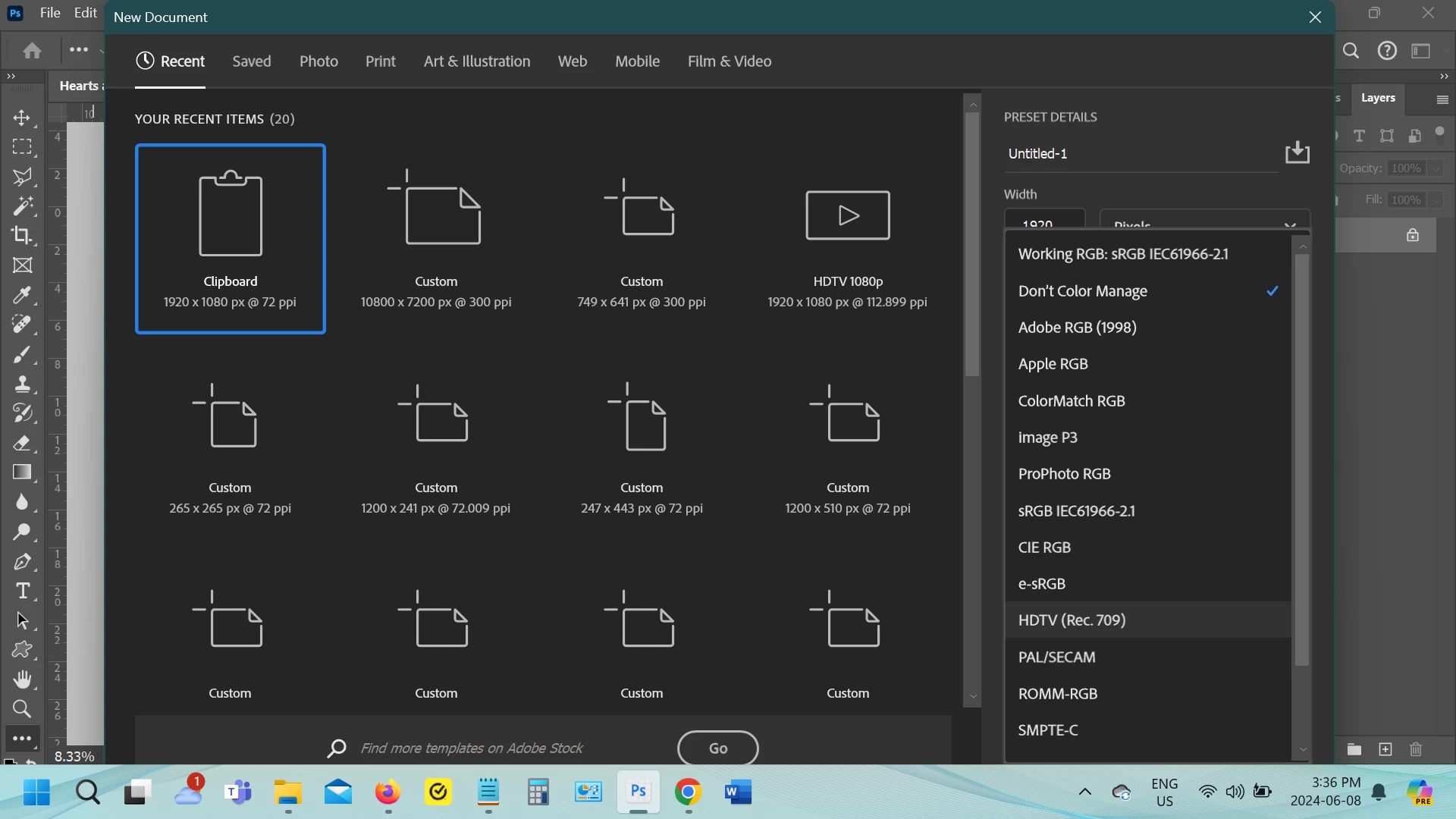Select the Zoom tool
The width and height of the screenshot is (1456, 819).
(x=22, y=709)
